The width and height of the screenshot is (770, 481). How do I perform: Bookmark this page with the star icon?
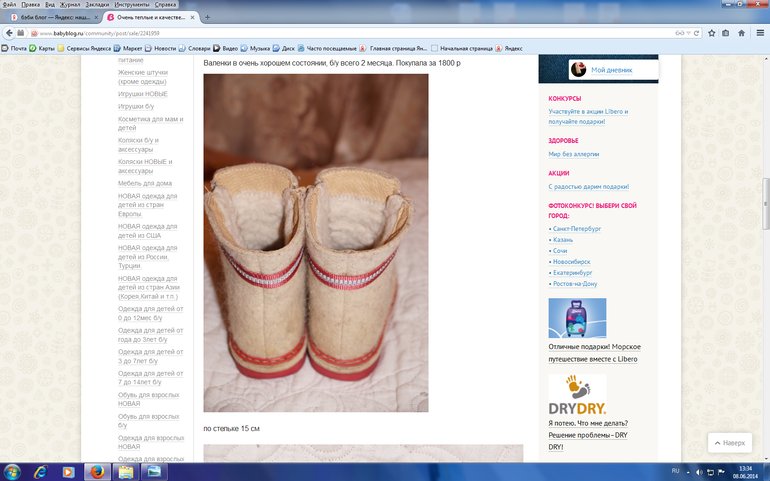[712, 33]
